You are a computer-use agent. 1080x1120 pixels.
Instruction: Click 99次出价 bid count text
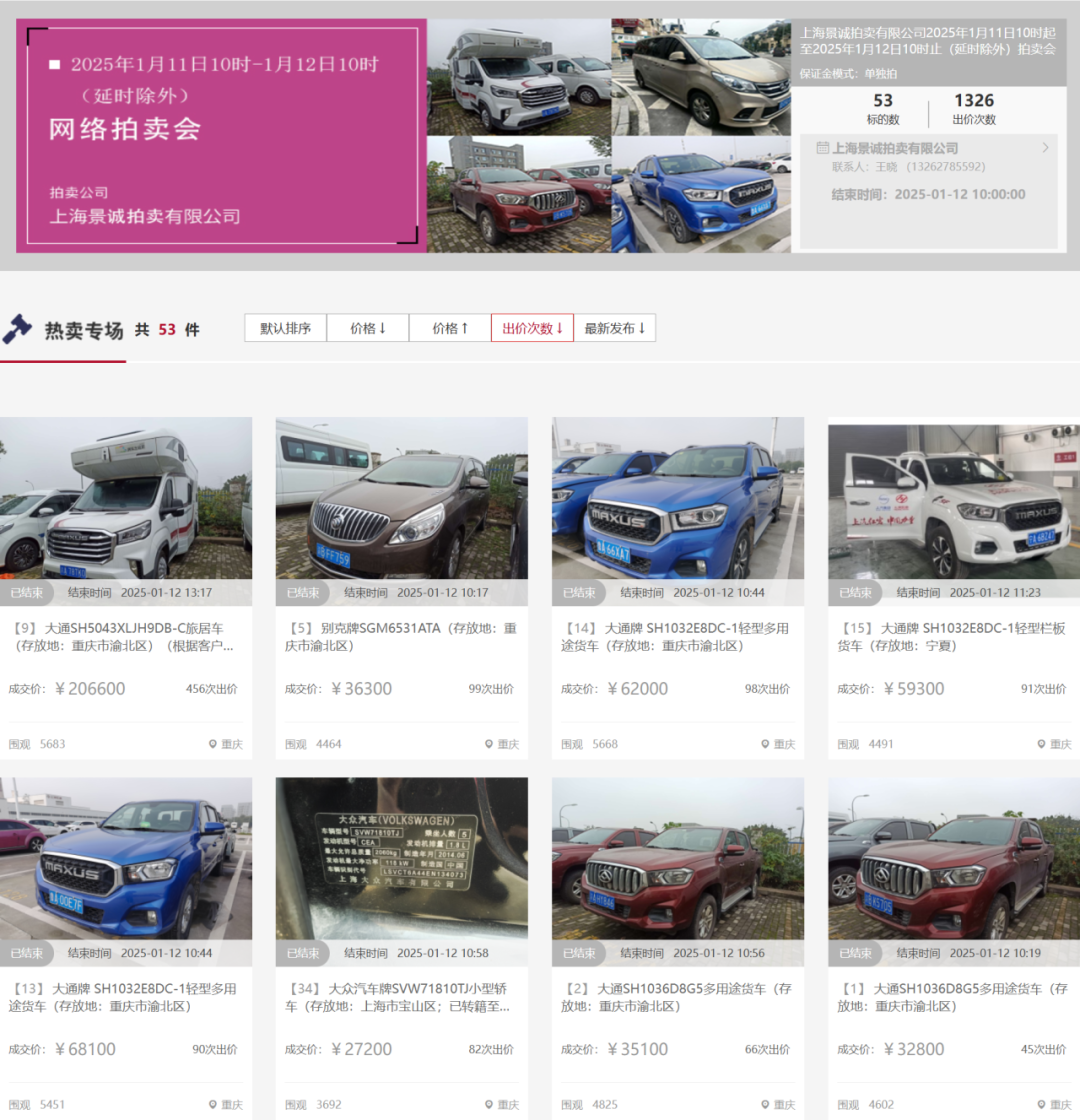tap(491, 689)
